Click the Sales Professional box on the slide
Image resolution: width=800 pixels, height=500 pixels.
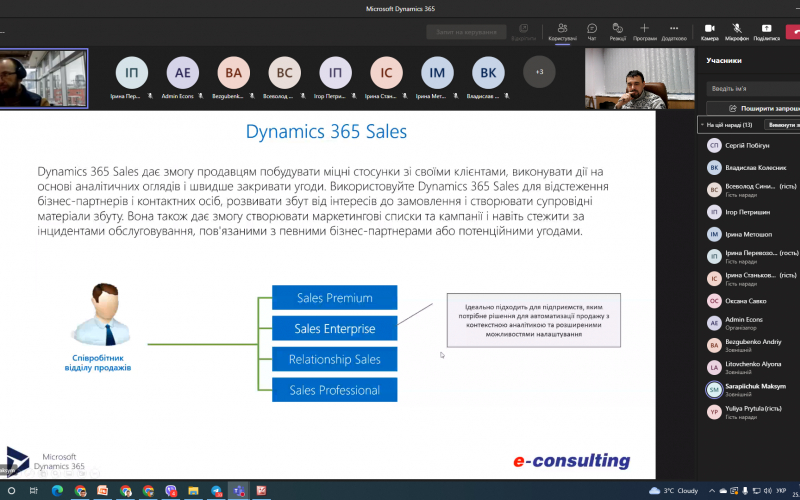click(335, 390)
